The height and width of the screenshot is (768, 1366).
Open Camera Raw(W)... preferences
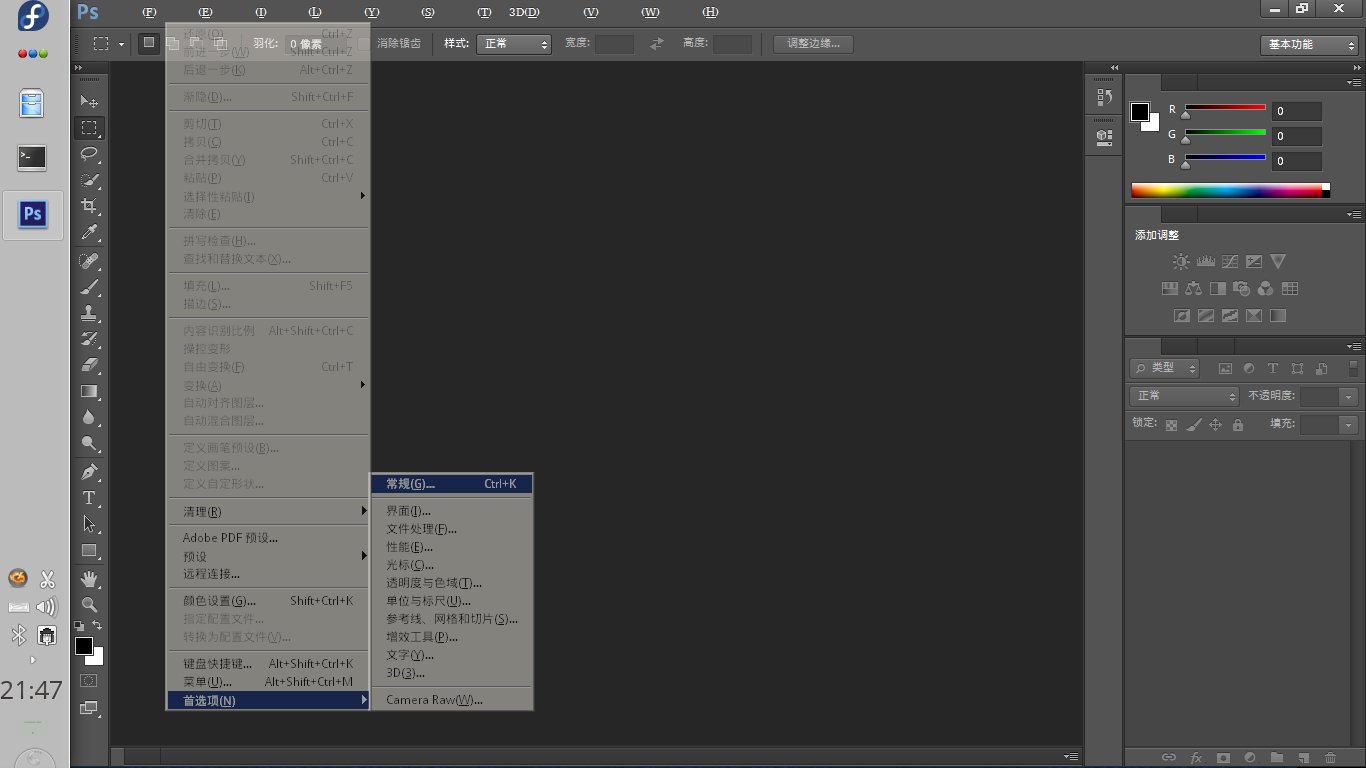(x=452, y=700)
